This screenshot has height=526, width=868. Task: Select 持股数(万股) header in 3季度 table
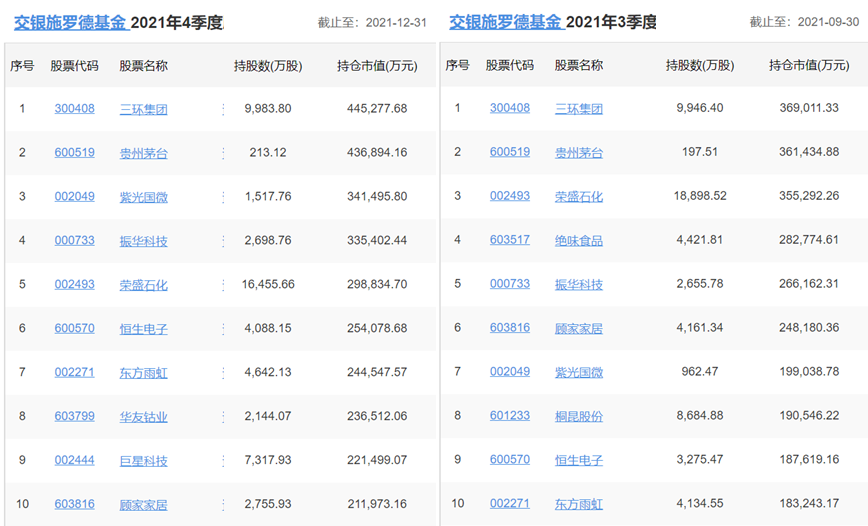(x=700, y=65)
